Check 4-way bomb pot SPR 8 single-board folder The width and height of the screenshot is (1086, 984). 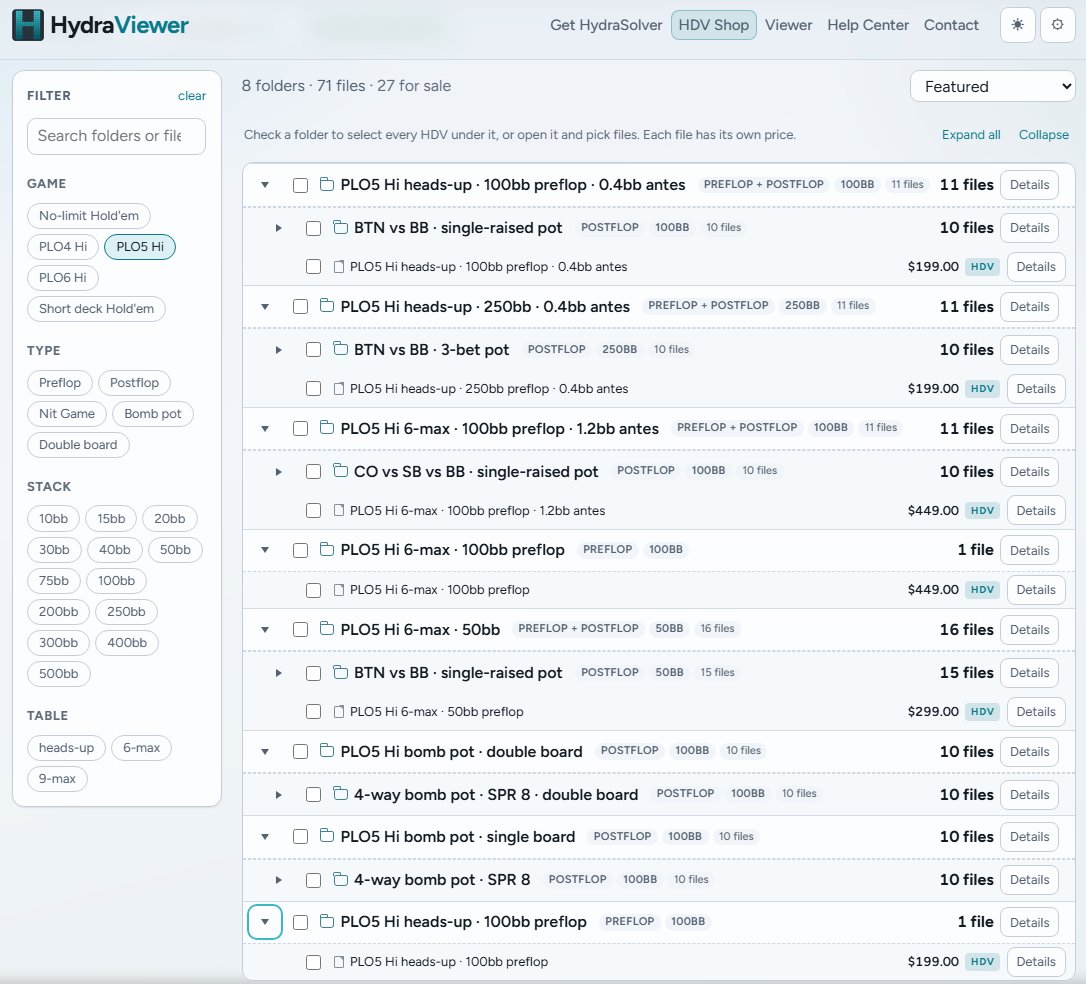coord(313,879)
